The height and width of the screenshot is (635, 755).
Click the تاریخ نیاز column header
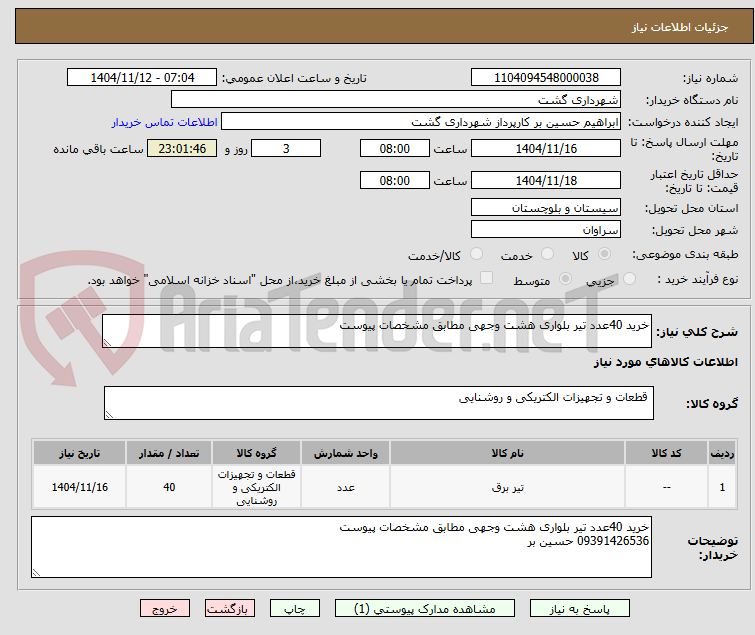coord(80,453)
